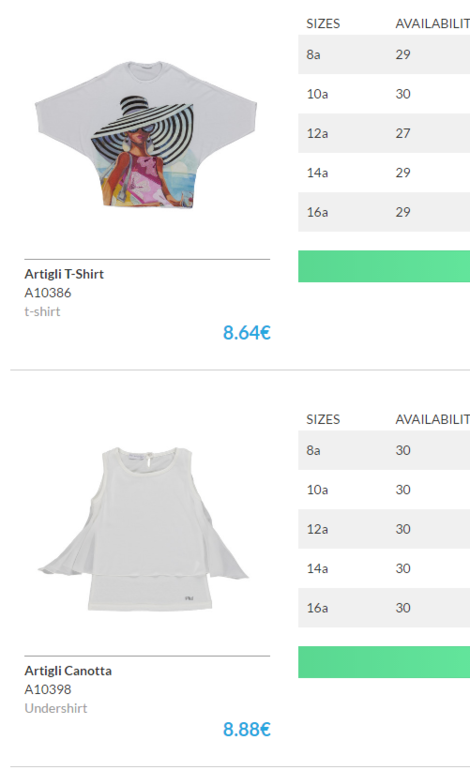The image size is (470, 770).
Task: Select size 8a row for T-Shirt
Action: 384,55
